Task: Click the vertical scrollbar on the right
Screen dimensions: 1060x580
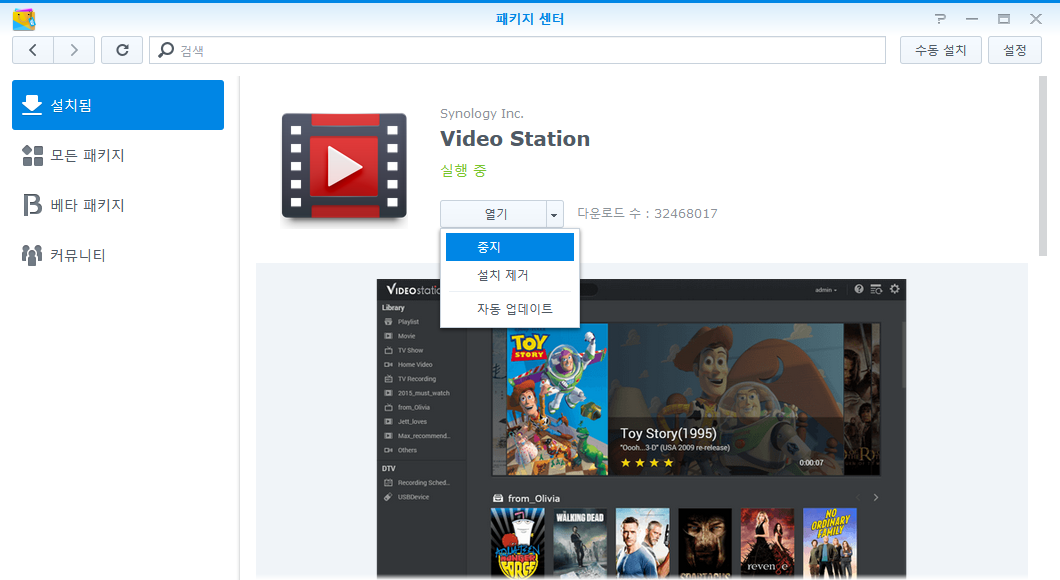Action: click(x=1043, y=166)
